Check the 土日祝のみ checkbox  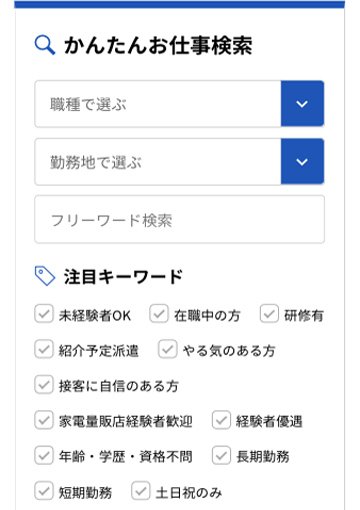[x=141, y=491]
